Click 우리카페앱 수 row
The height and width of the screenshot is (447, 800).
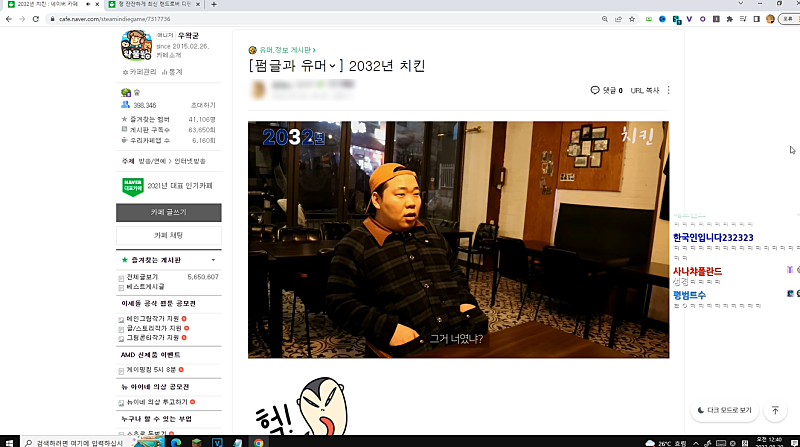pos(168,140)
